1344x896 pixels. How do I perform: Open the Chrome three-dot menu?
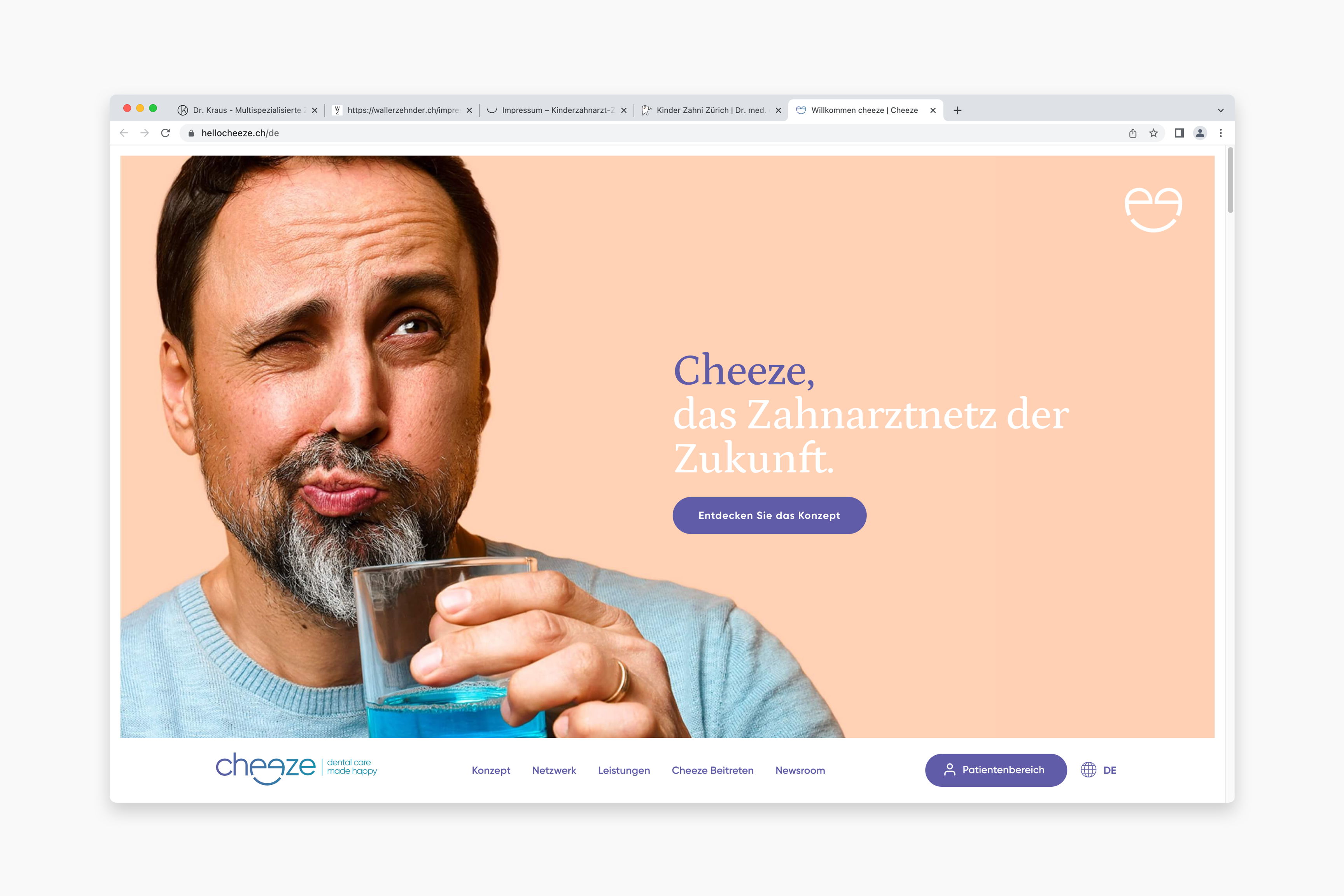pyautogui.click(x=1221, y=133)
